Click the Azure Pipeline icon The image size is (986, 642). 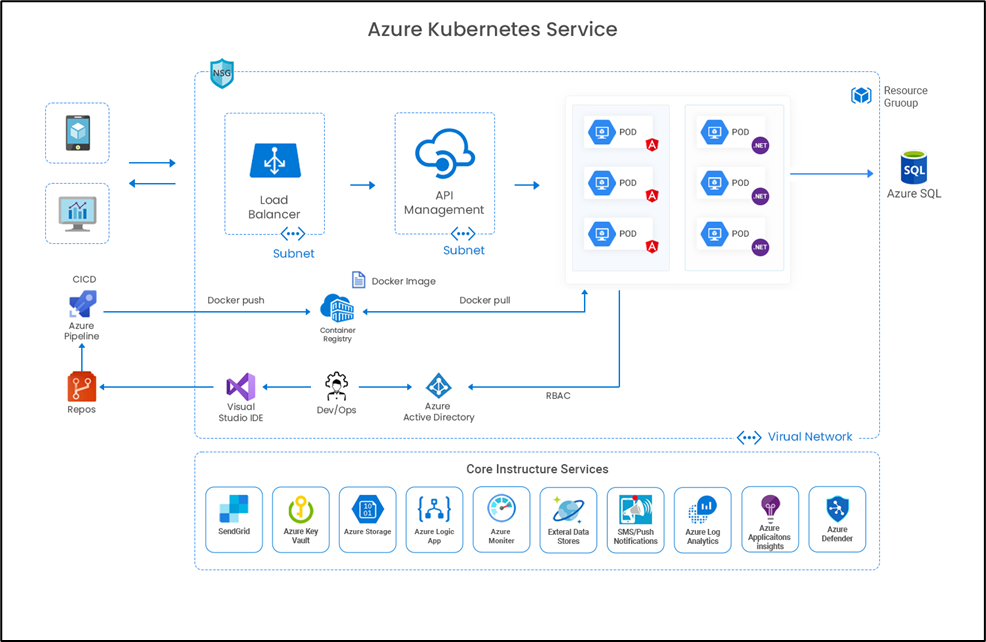tap(81, 304)
